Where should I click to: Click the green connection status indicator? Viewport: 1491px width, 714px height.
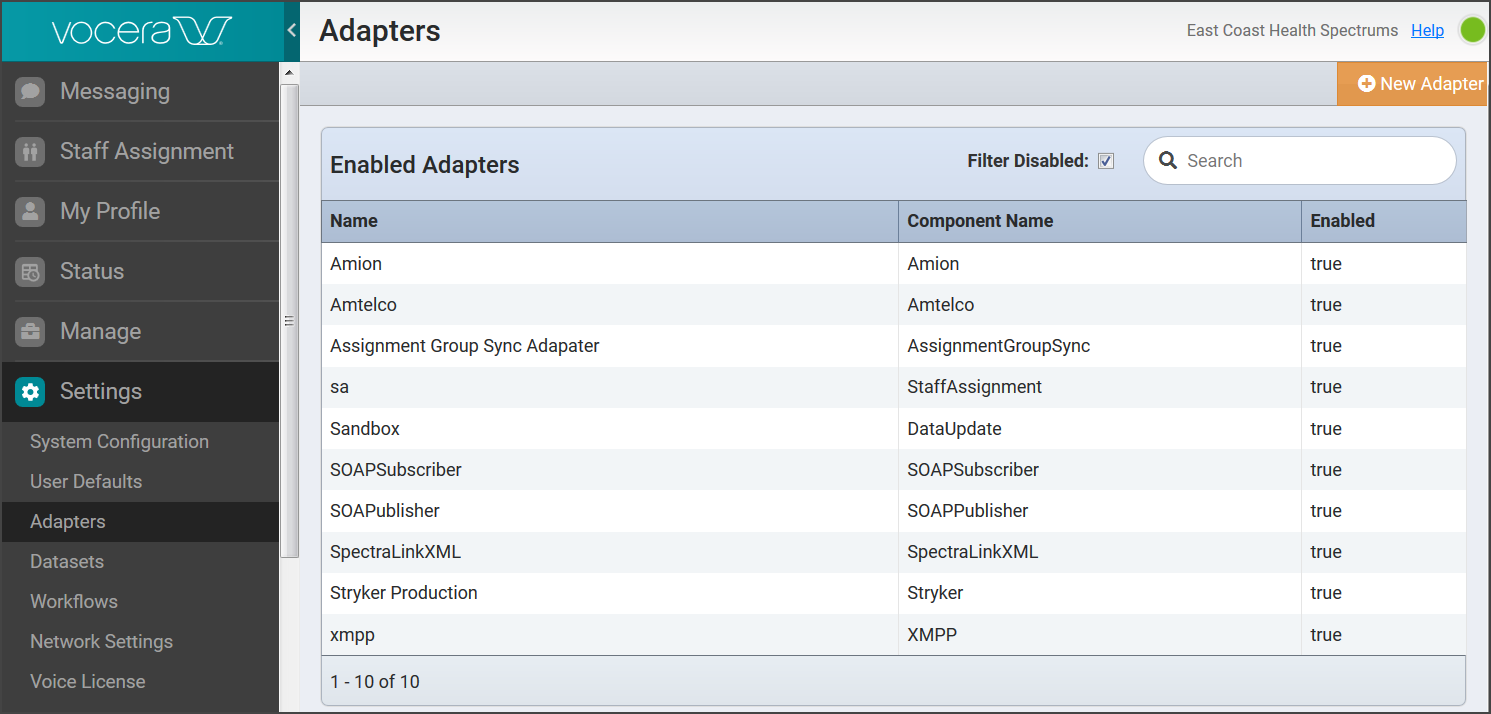pos(1472,31)
